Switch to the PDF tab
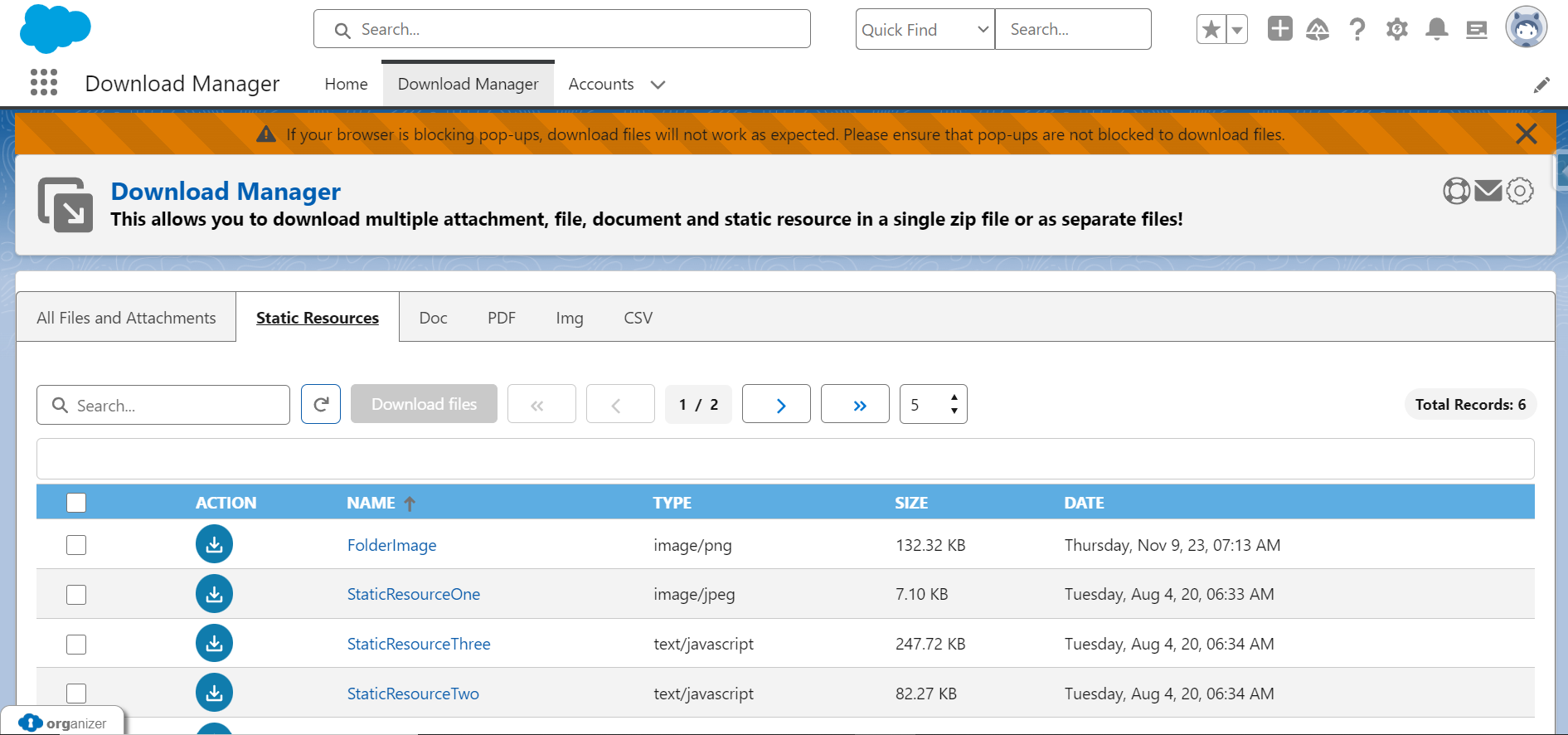This screenshot has width=1568, height=735. (x=501, y=318)
